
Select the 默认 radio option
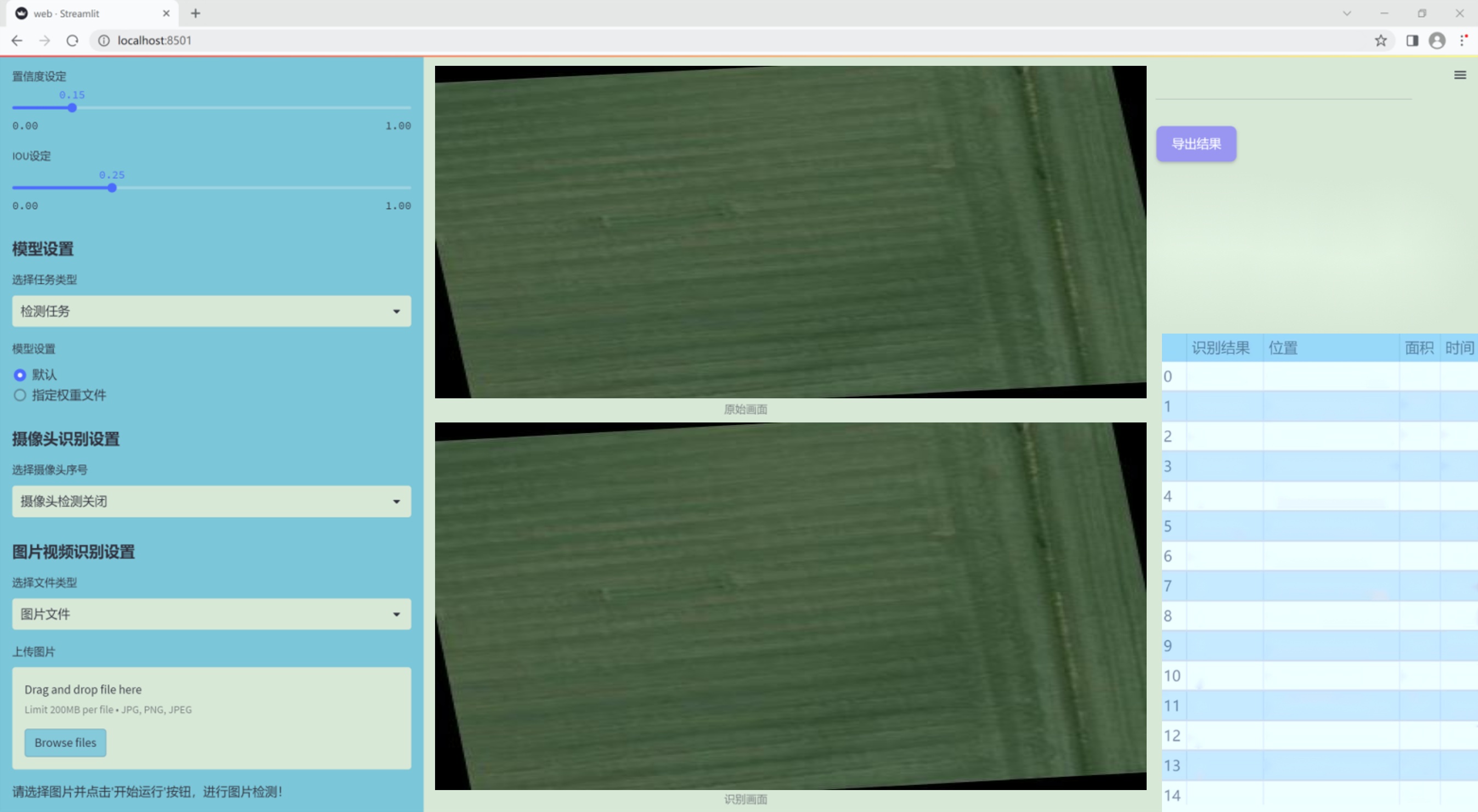pos(20,375)
